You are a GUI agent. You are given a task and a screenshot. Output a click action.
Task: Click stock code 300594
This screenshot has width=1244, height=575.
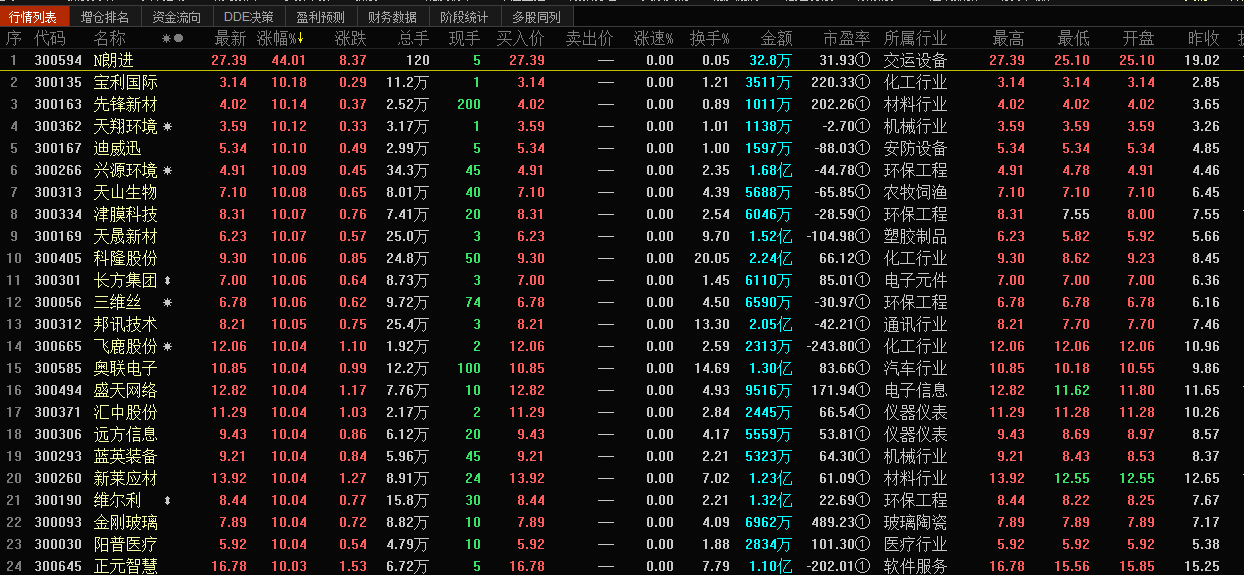58,61
